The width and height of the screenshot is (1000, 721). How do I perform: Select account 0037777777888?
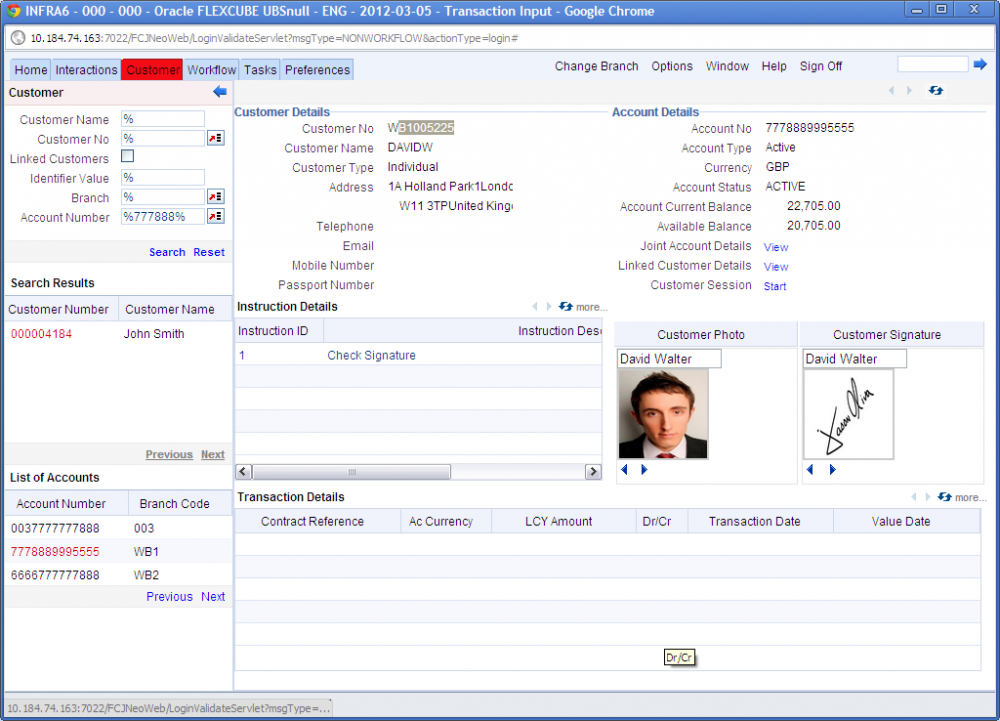55,528
